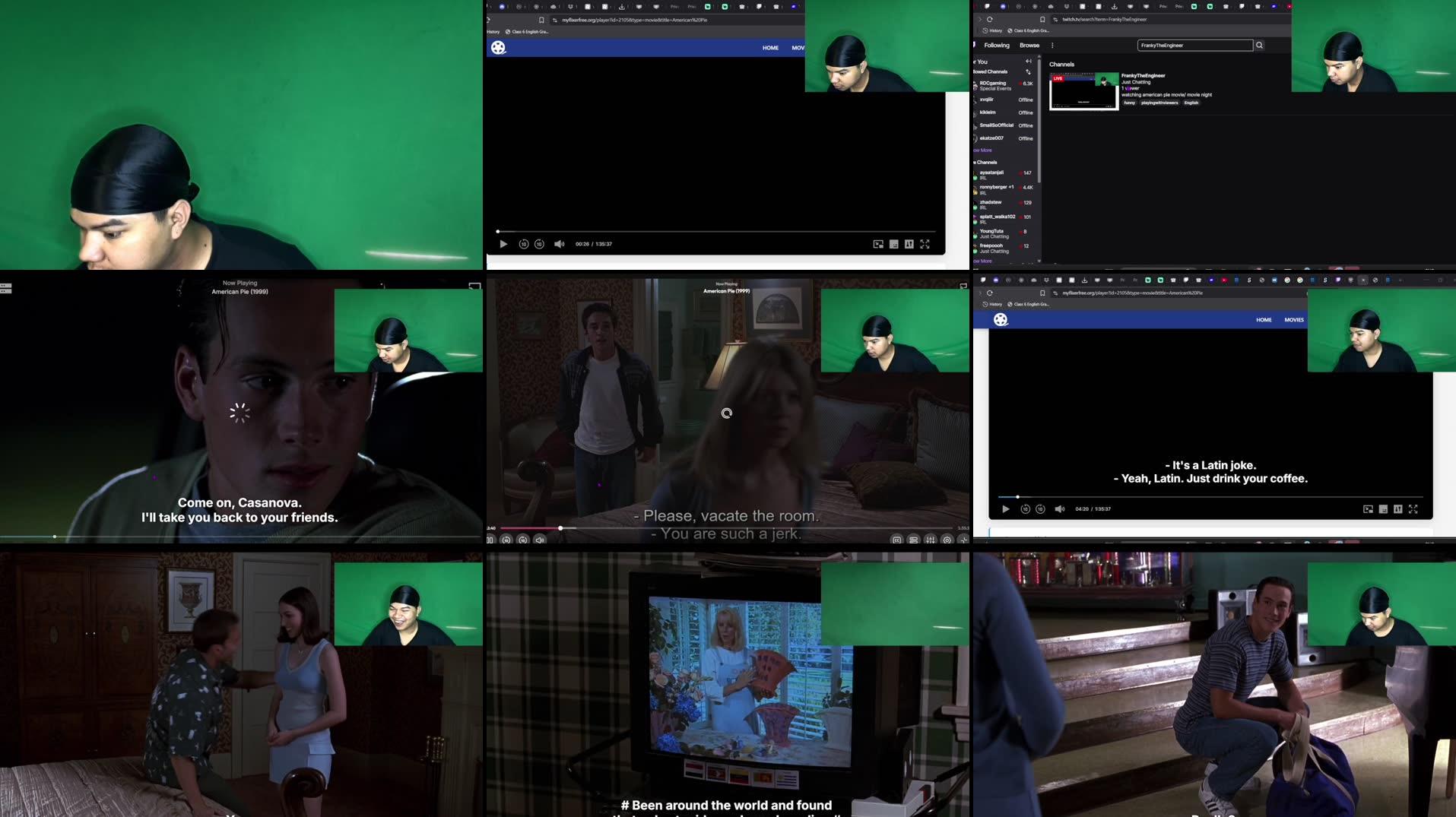Open the ekatze007 channel entry

coord(1005,138)
